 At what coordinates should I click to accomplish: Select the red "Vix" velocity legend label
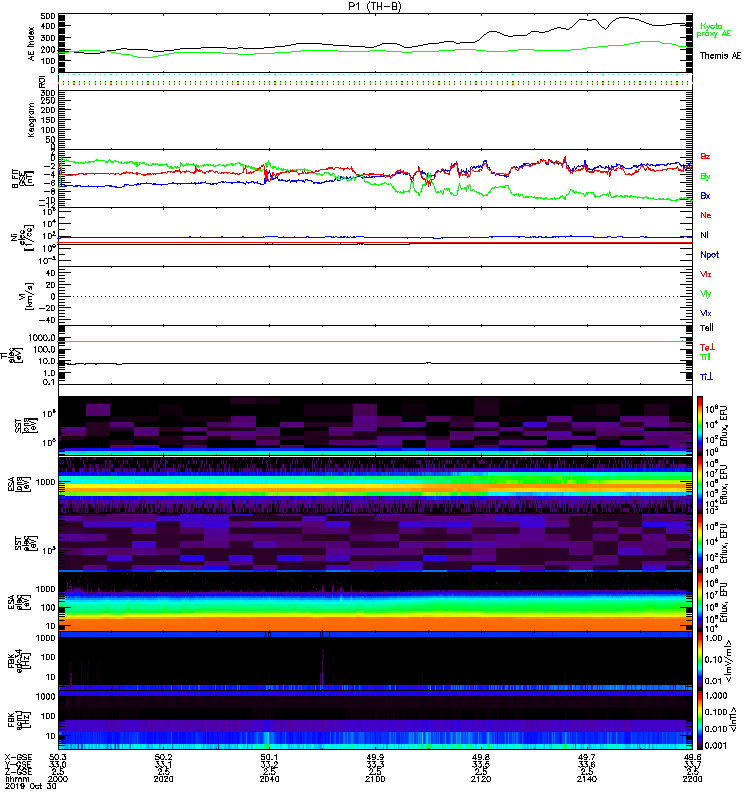[706, 274]
